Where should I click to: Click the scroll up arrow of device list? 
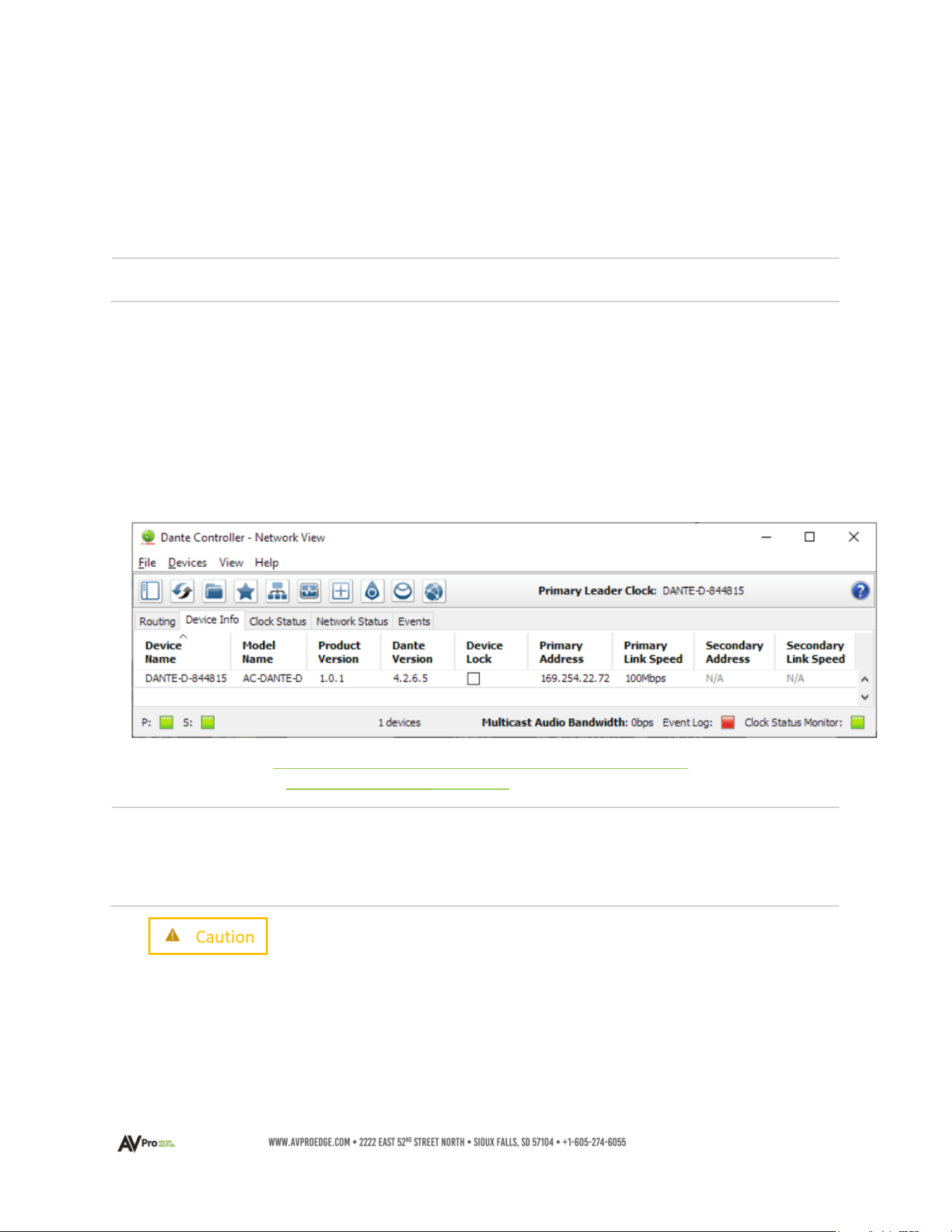click(x=865, y=679)
